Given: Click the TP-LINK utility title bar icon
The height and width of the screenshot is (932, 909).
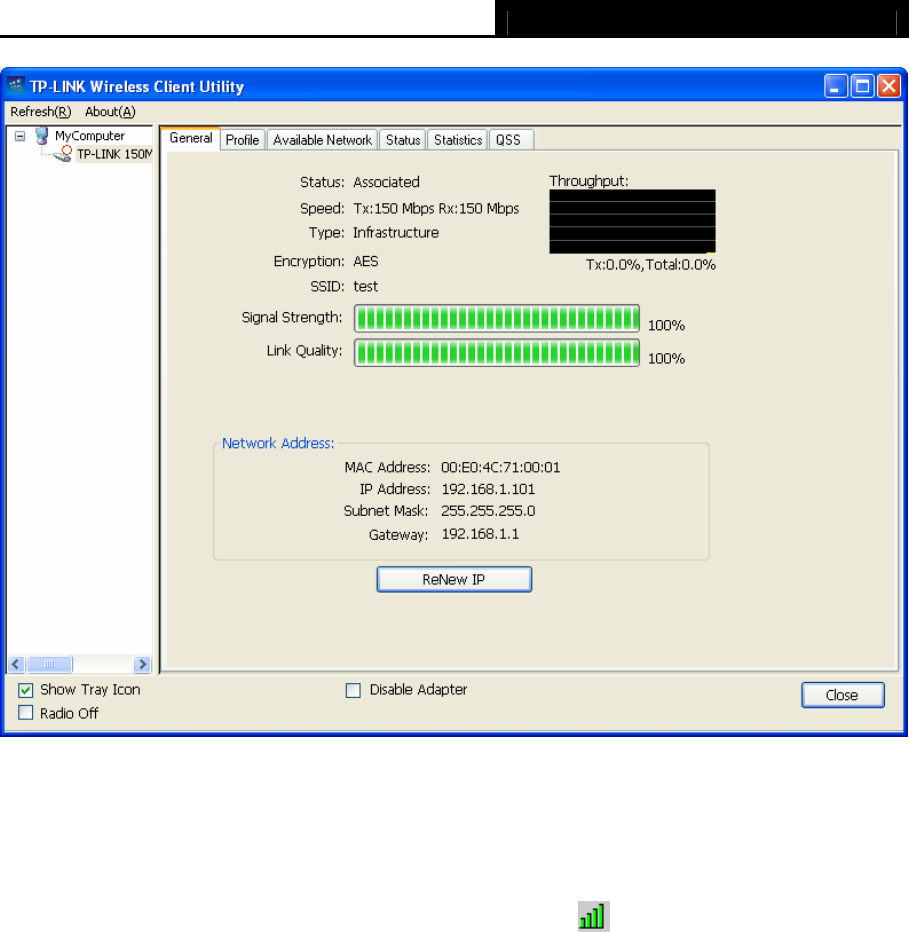Looking at the screenshot, I should pyautogui.click(x=16, y=86).
